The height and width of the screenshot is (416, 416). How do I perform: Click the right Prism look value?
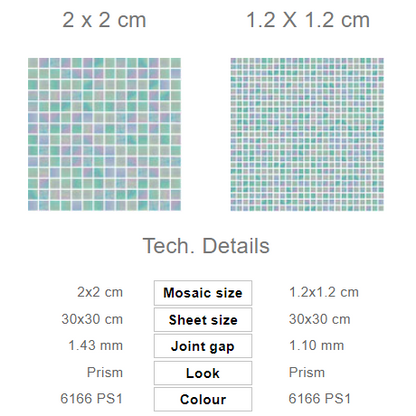click(307, 372)
